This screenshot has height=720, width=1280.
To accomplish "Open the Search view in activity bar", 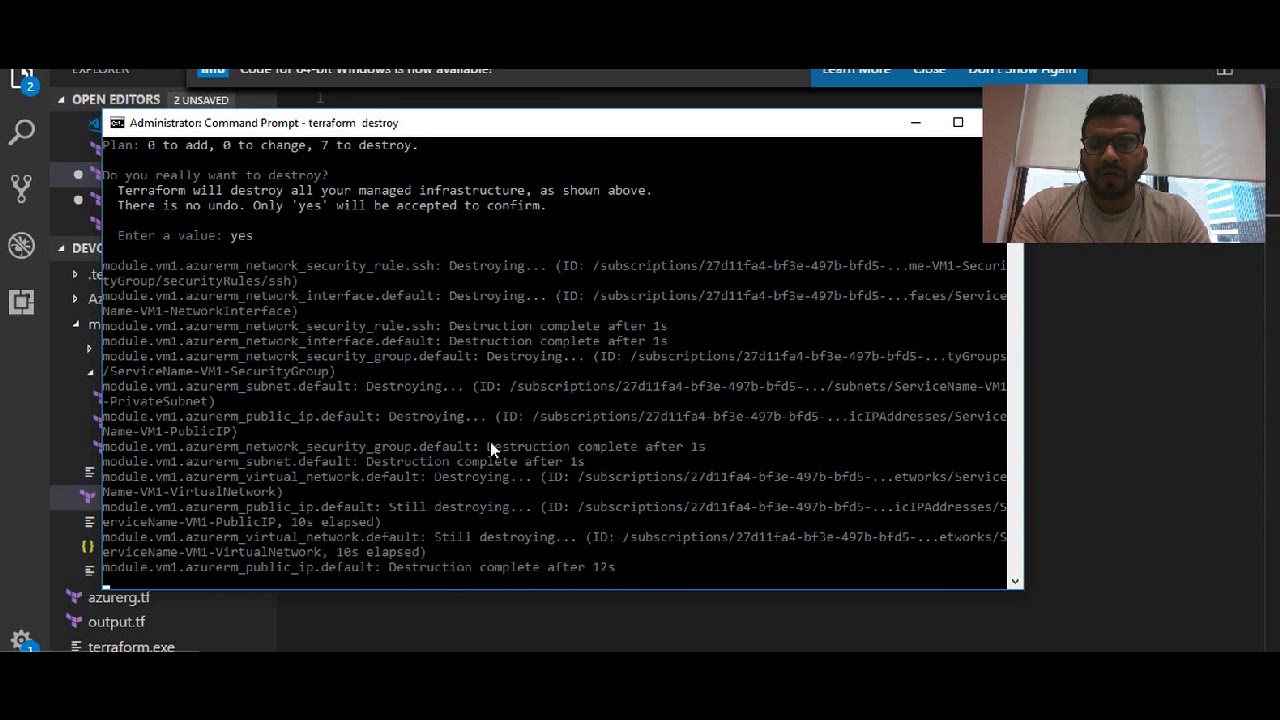I will [22, 131].
